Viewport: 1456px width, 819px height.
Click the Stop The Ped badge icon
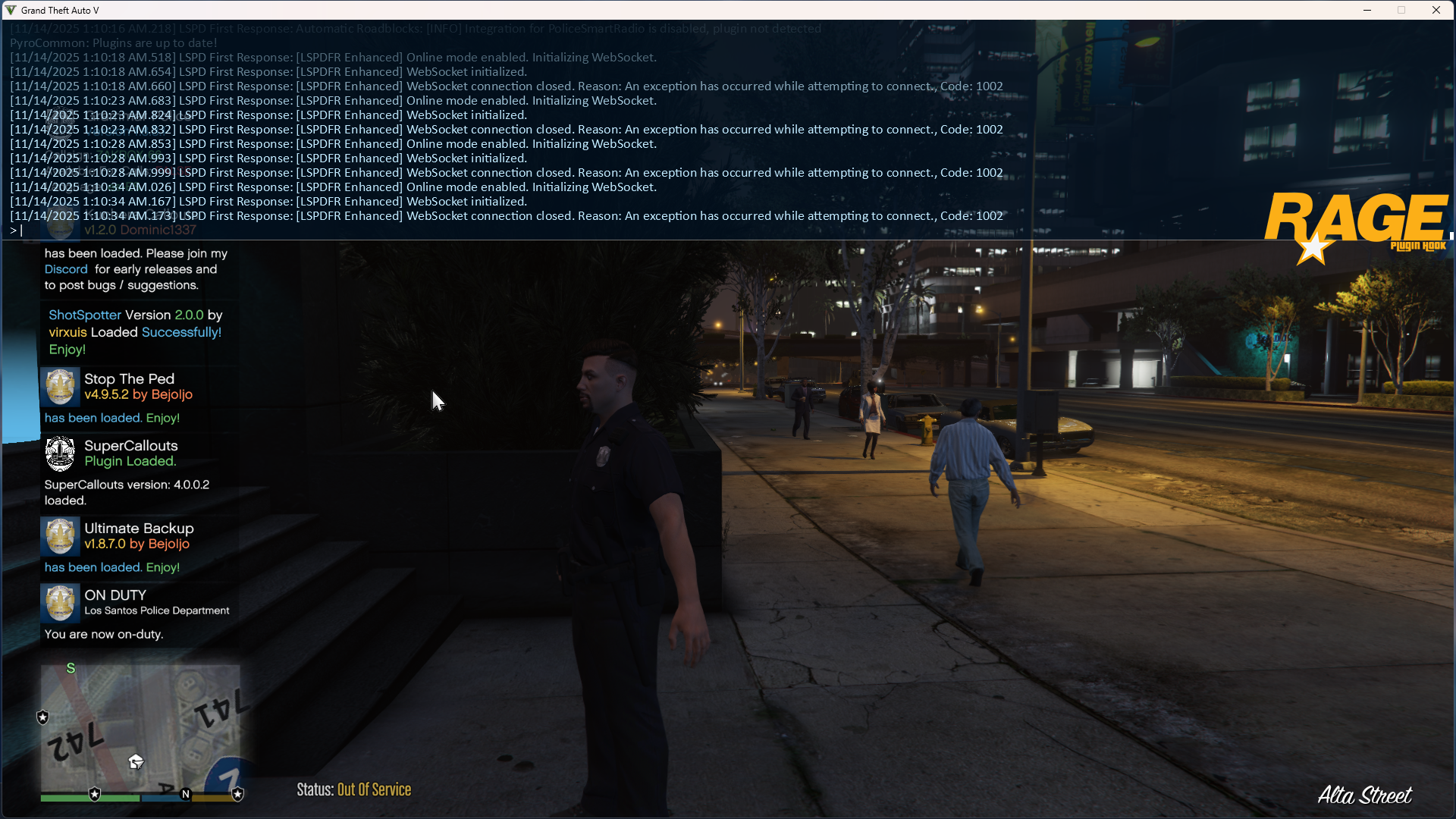pos(60,387)
